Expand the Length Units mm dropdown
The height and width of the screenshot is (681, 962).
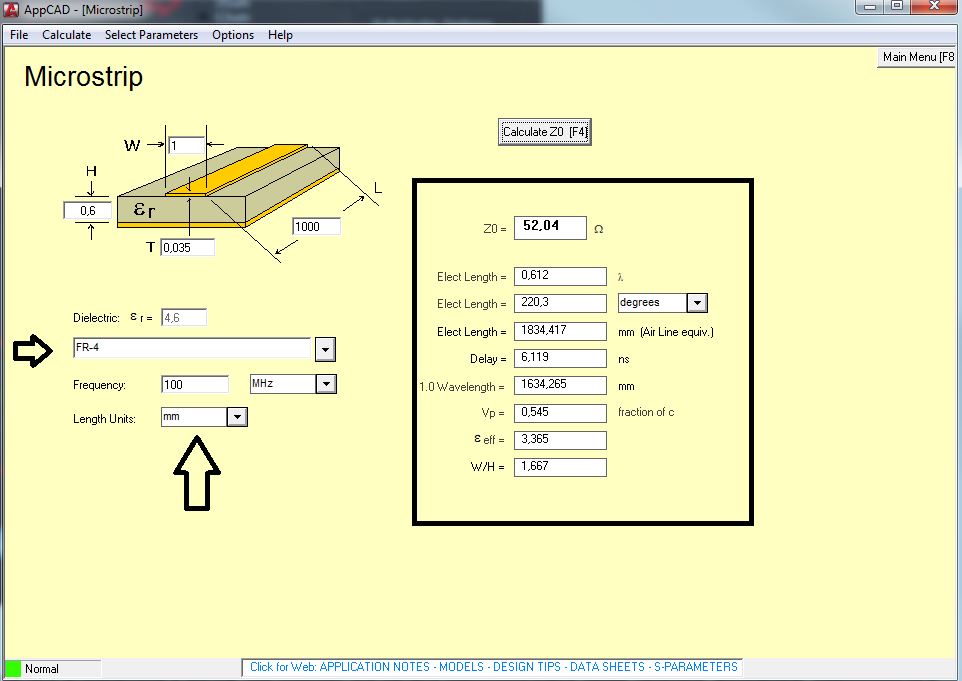click(x=236, y=417)
